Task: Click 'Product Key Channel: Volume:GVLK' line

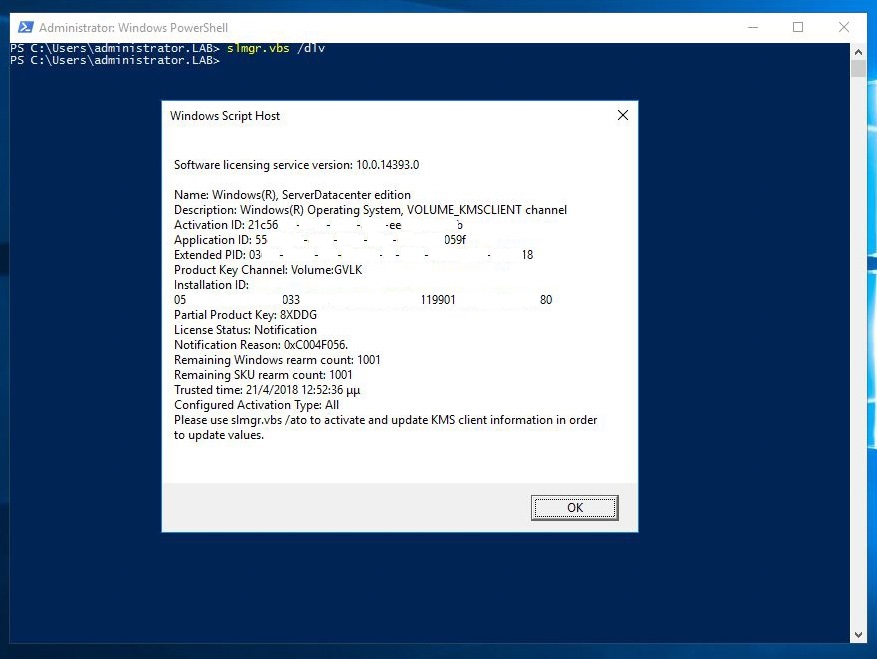Action: tap(268, 270)
